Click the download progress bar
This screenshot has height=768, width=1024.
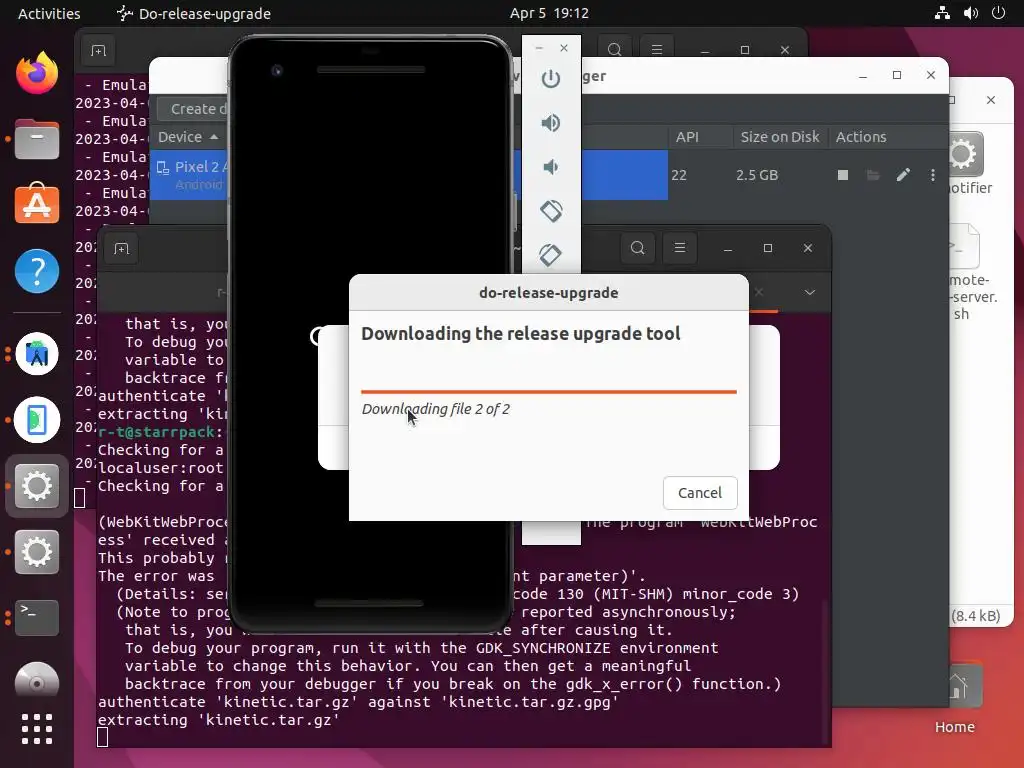coord(549,392)
